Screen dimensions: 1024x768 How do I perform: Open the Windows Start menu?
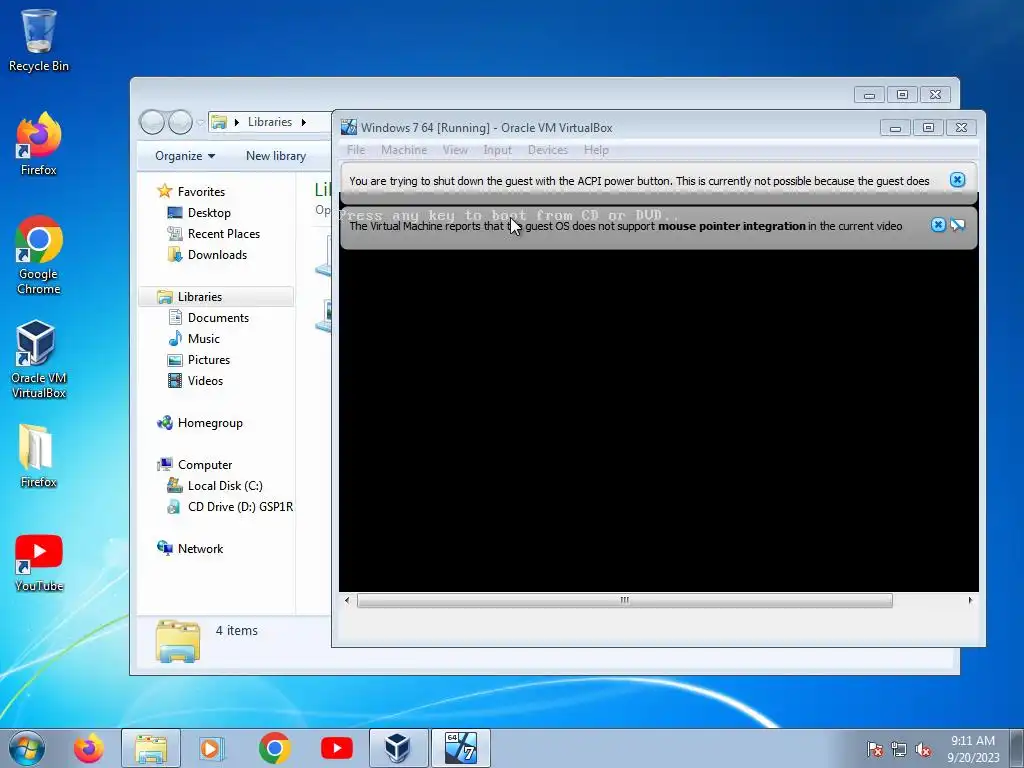point(27,748)
